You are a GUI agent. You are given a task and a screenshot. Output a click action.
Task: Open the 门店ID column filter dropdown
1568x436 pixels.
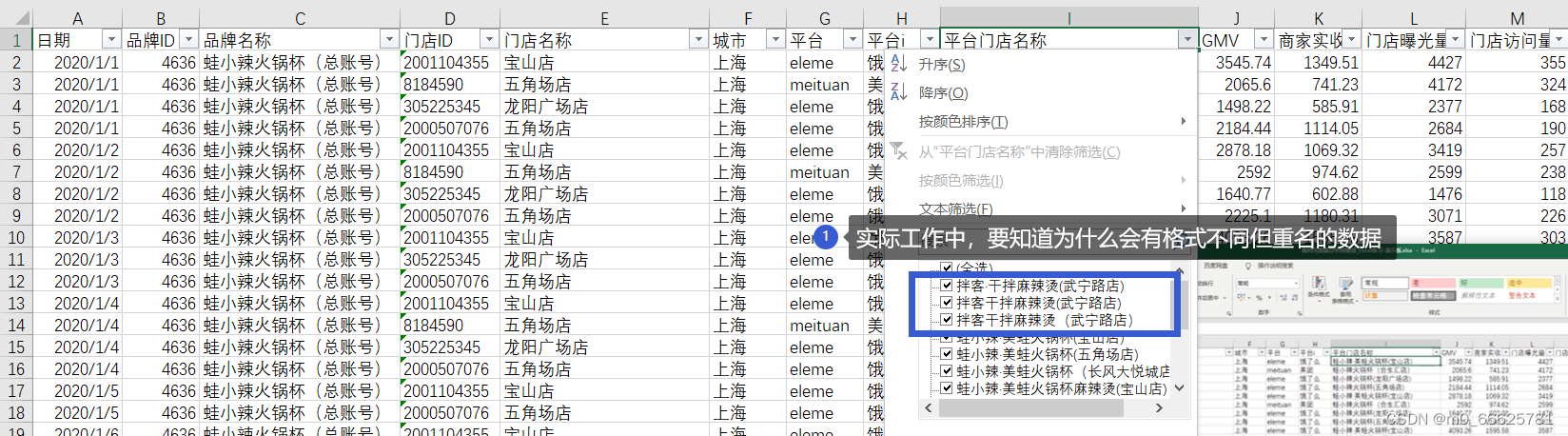click(x=489, y=40)
